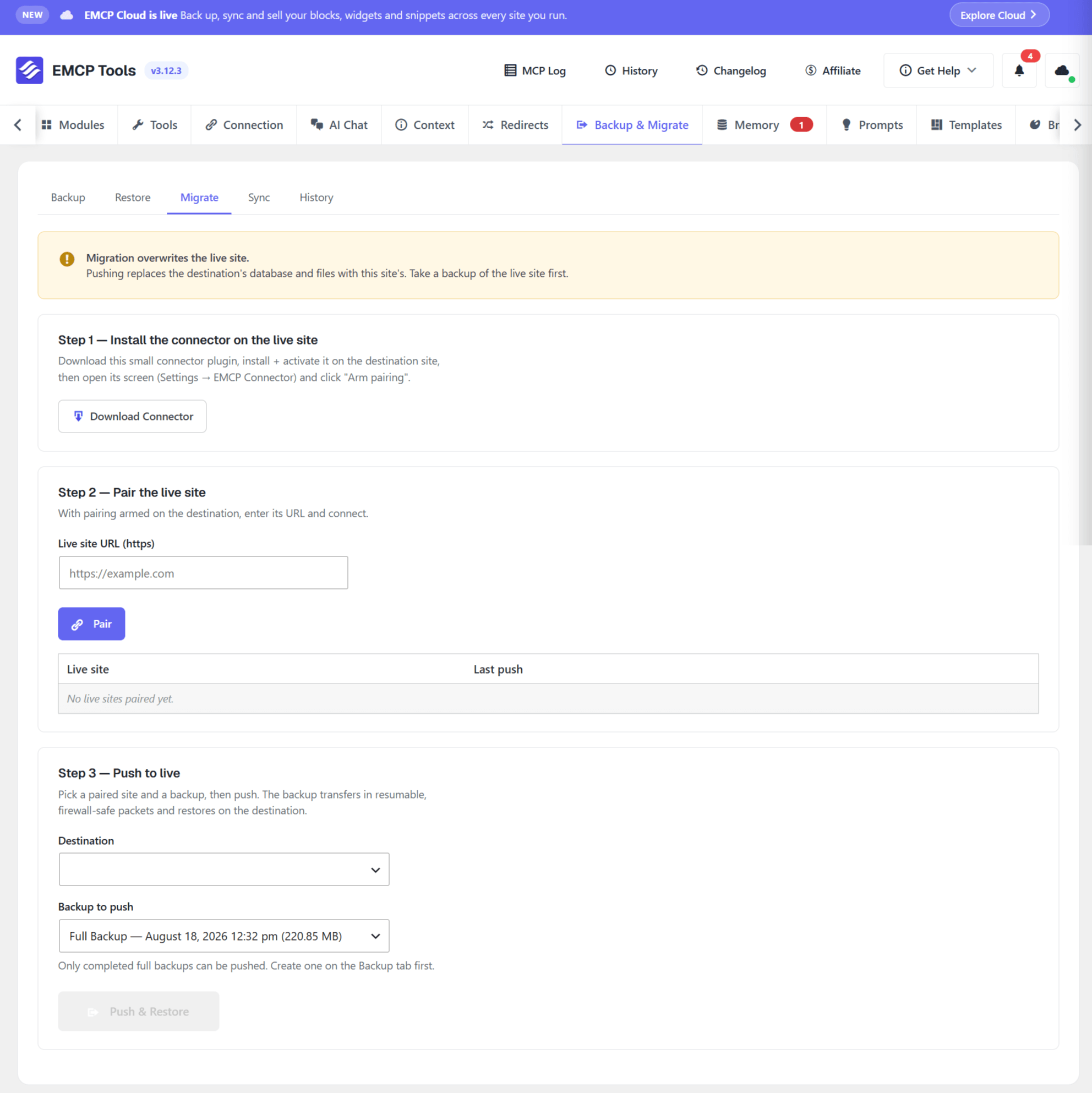The image size is (1092, 1093).
Task: Click the Last push column header
Action: pyautogui.click(x=498, y=669)
